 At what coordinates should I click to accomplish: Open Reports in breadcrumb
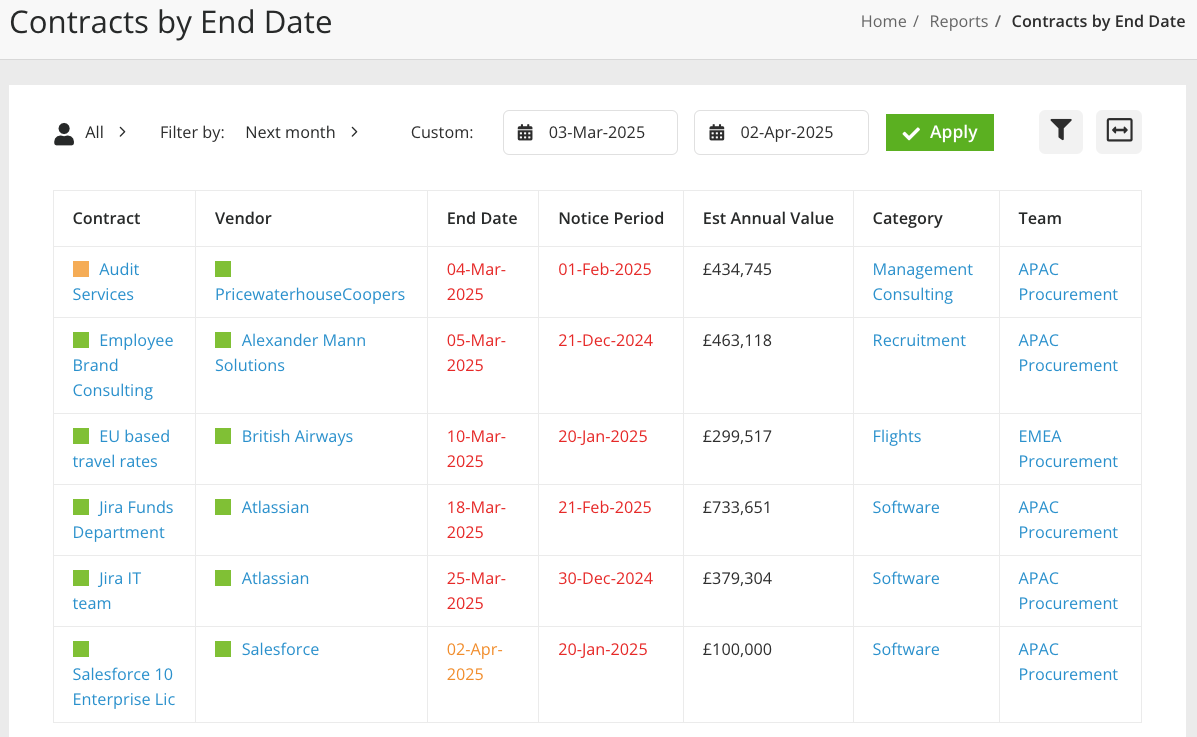pos(958,21)
